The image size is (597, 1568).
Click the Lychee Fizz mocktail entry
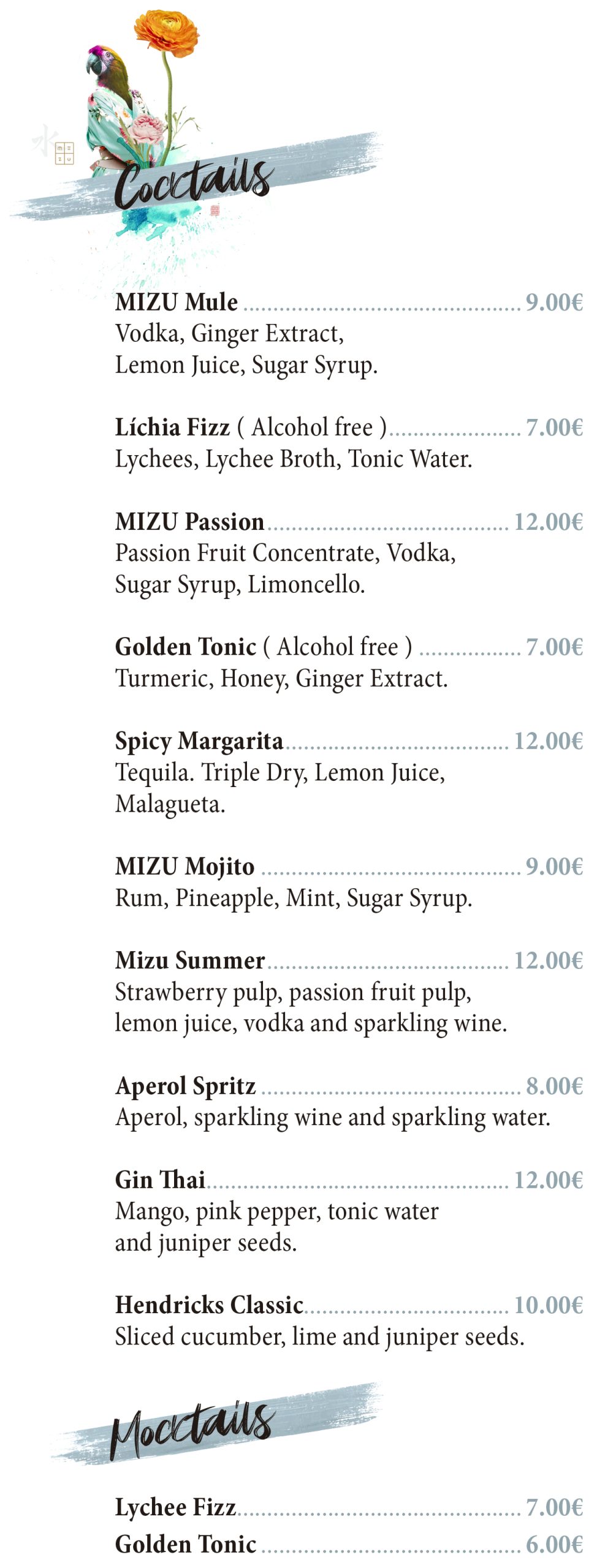(x=176, y=1507)
